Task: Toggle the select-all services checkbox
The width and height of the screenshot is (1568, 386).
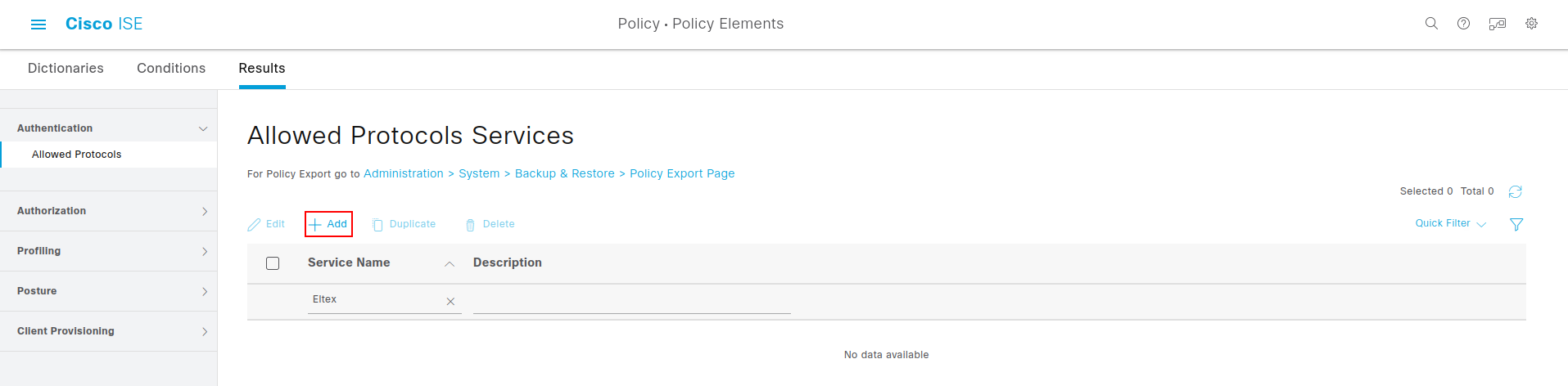Action: click(x=273, y=263)
